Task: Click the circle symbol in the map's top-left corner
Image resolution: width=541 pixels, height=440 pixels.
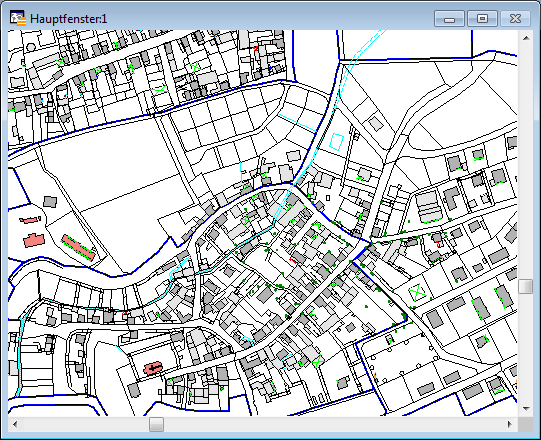Action: click(31, 47)
